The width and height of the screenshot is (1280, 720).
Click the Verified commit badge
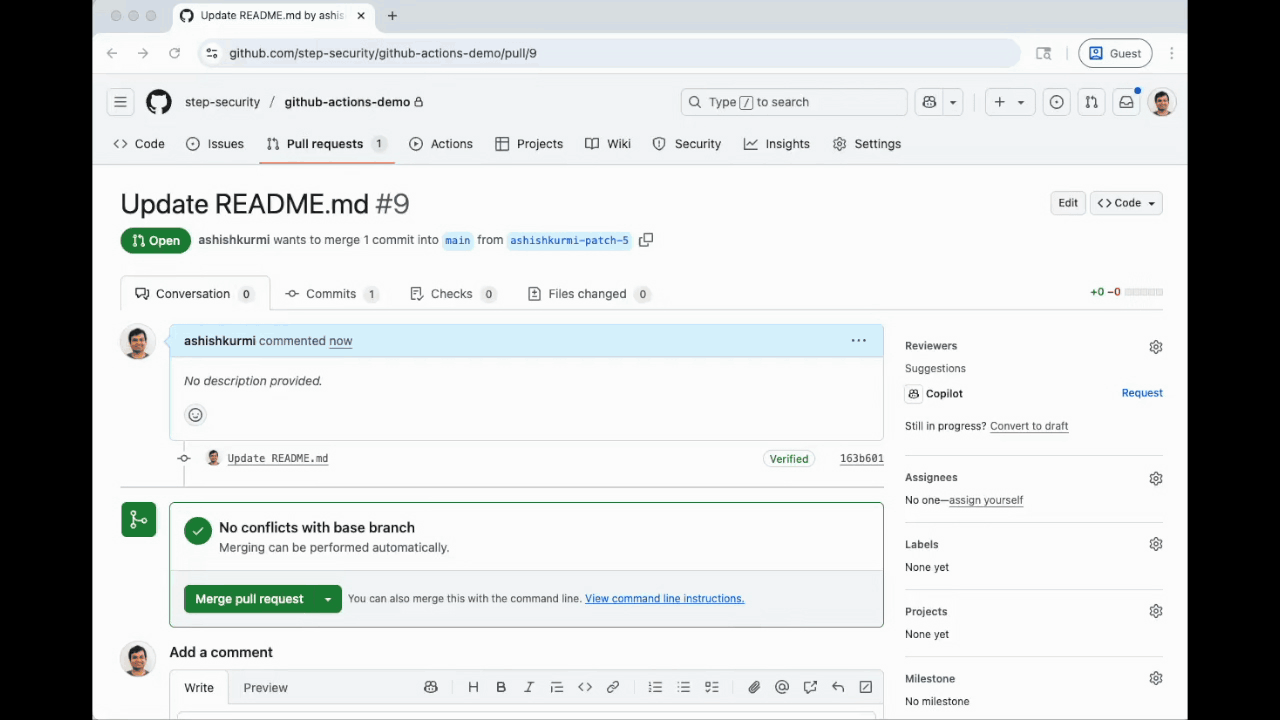(789, 459)
